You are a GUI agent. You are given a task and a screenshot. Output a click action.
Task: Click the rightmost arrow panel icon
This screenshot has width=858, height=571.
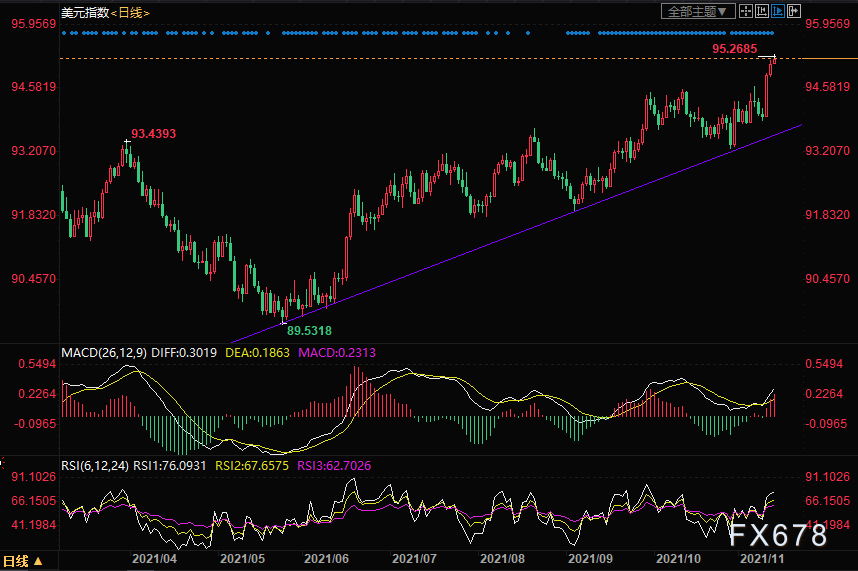point(795,11)
